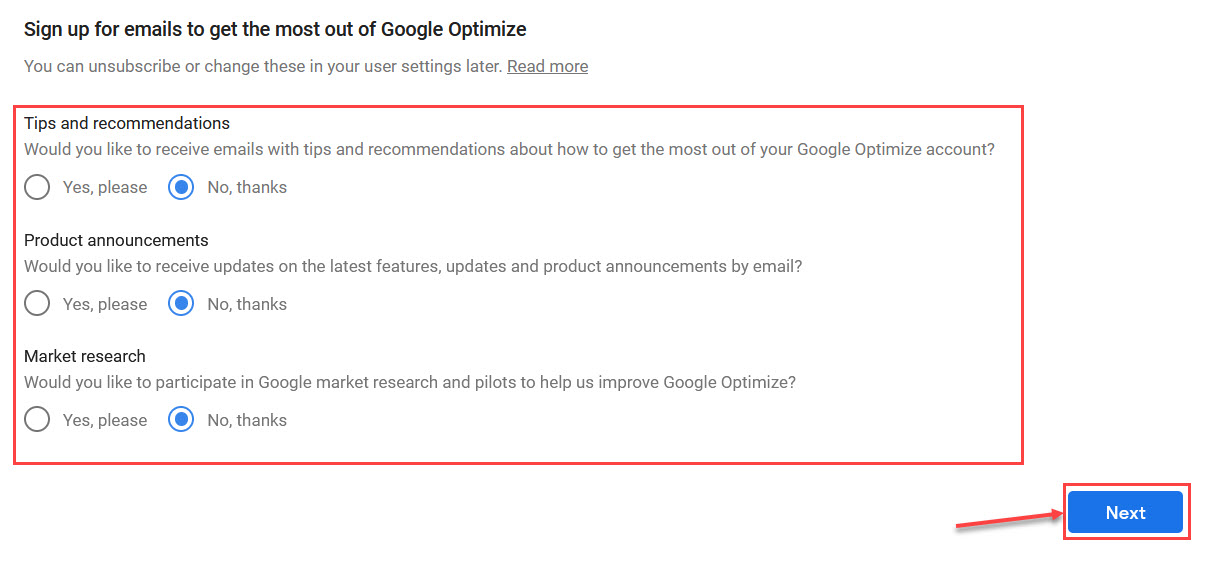Viewport: 1206px width, 570px height.
Task: Click 'Yes, please' label text under Market research
Action: click(x=105, y=420)
